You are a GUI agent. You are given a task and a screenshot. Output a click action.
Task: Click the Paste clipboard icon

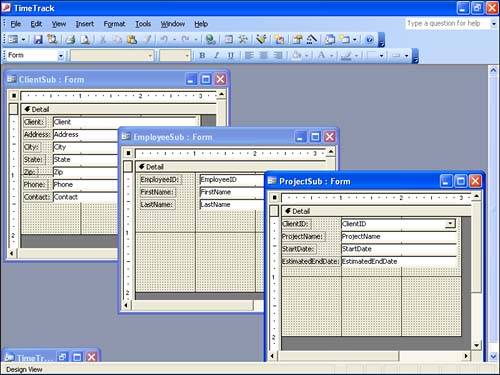[132, 39]
